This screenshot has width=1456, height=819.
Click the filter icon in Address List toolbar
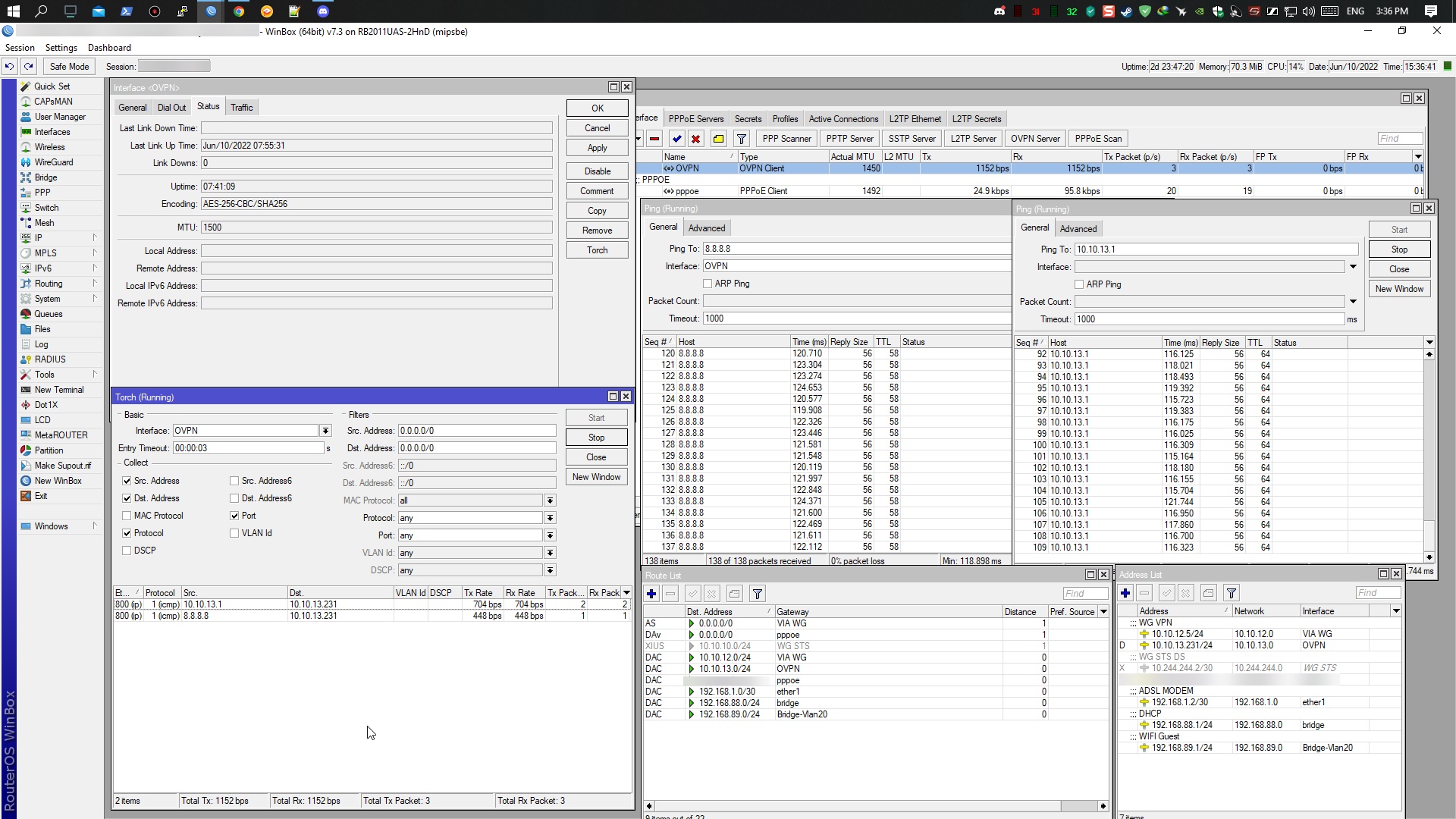[1232, 593]
